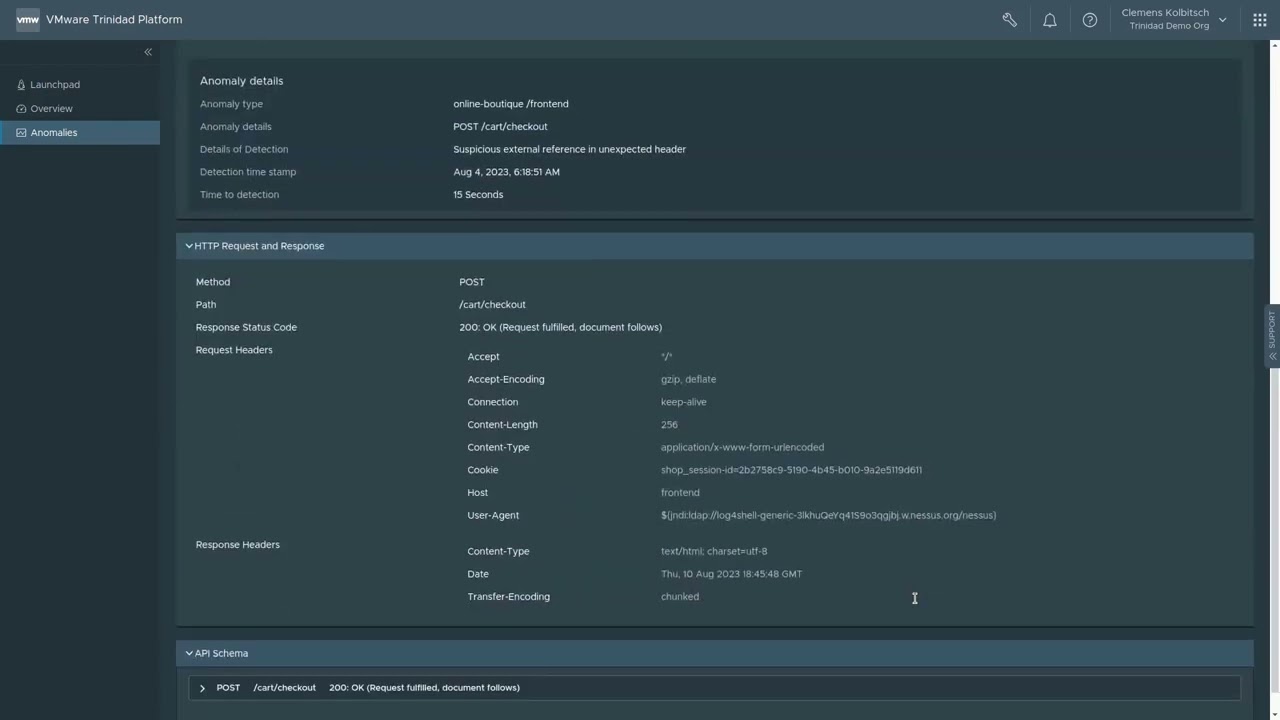Click the Accept header value '*/*'
Image resolution: width=1280 pixels, height=720 pixels.
coord(666,357)
